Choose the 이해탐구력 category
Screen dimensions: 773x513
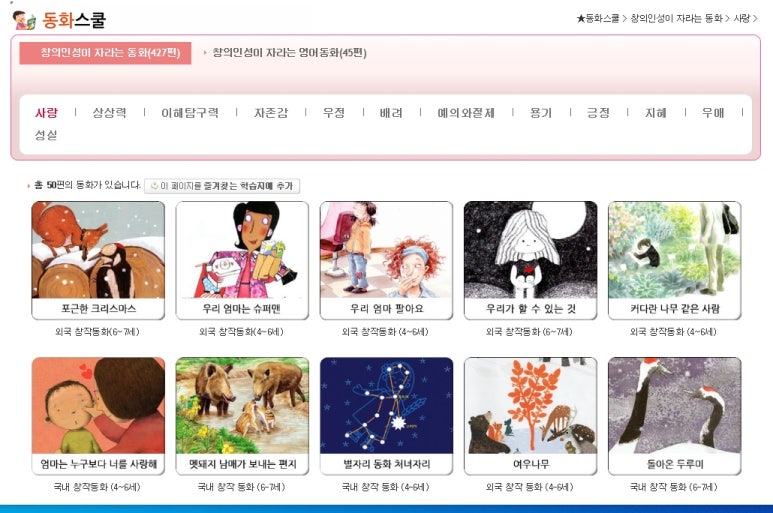click(190, 113)
